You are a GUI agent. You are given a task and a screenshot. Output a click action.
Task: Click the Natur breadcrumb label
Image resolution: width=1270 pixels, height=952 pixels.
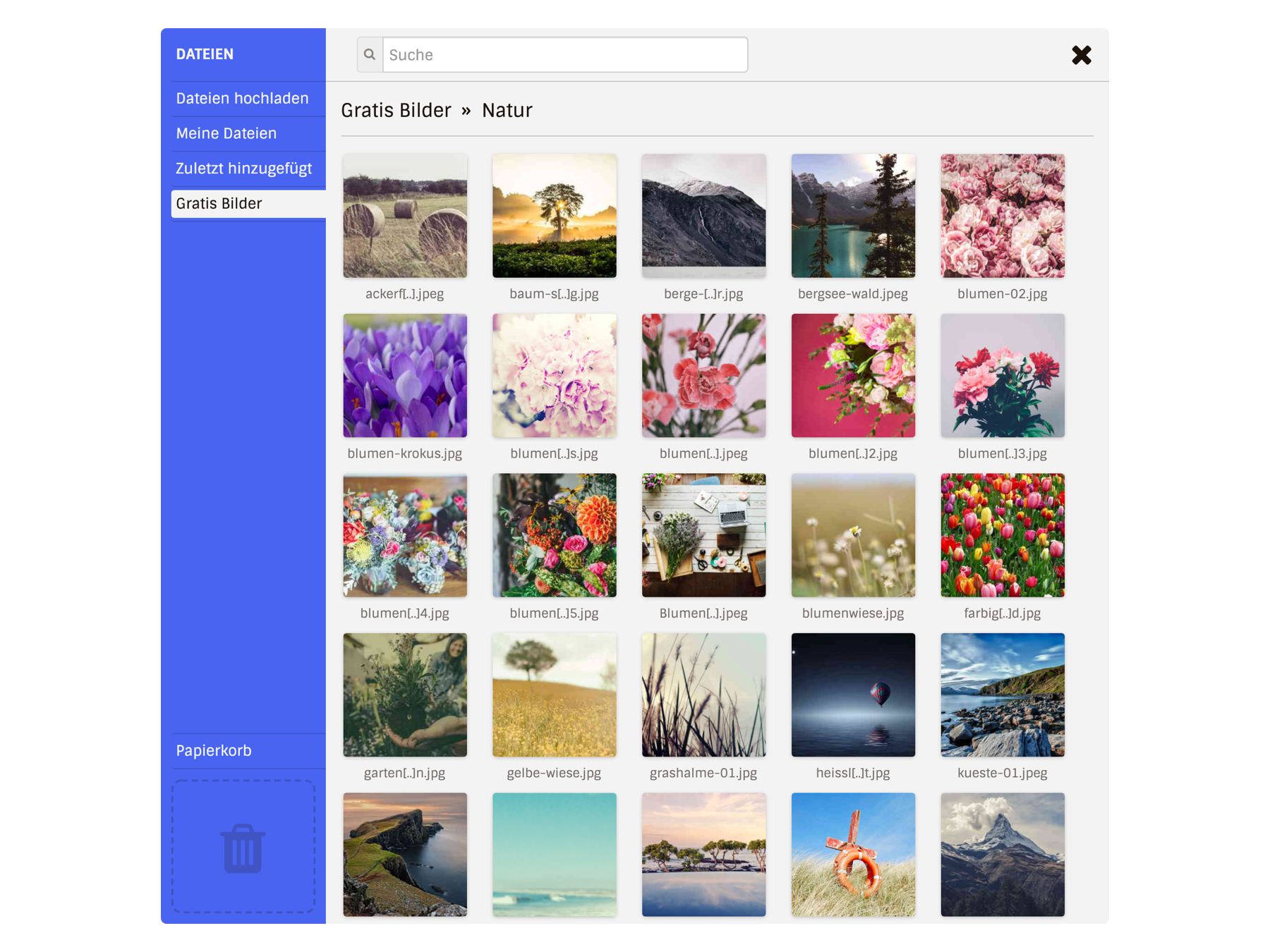[507, 111]
